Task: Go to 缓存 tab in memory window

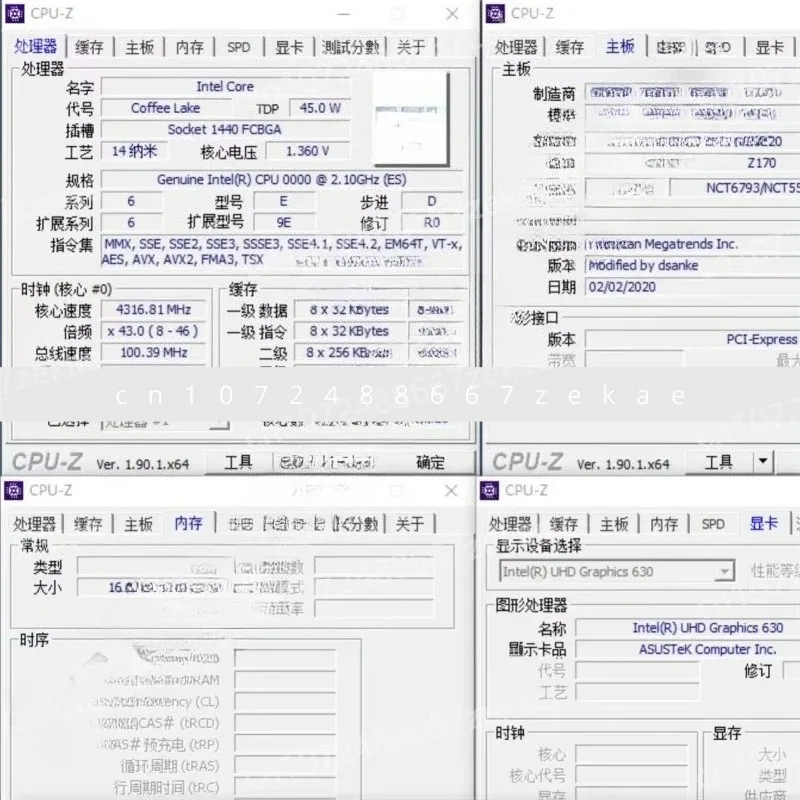Action: (x=88, y=524)
